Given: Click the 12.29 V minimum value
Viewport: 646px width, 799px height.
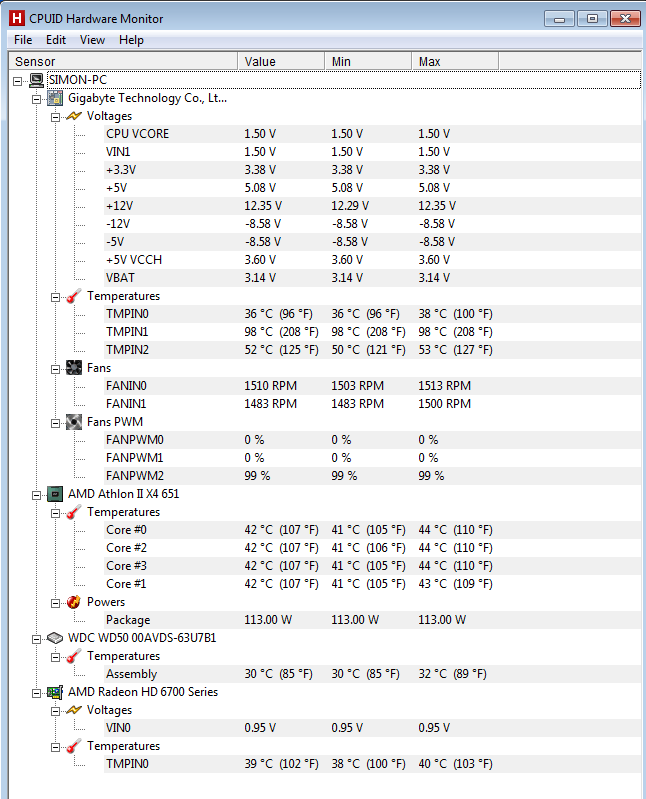Looking at the screenshot, I should click(350, 206).
